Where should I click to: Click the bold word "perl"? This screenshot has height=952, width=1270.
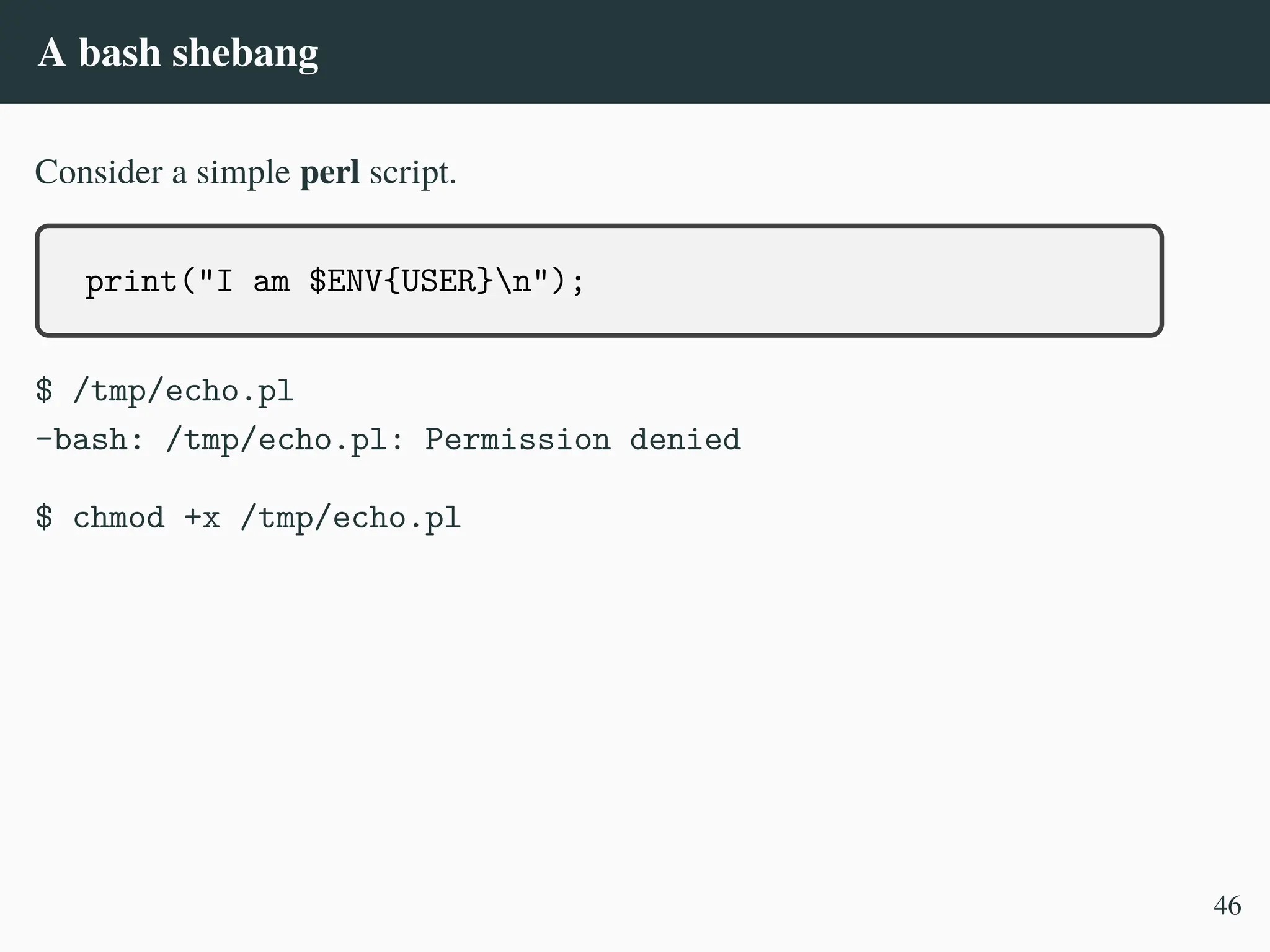tap(329, 172)
